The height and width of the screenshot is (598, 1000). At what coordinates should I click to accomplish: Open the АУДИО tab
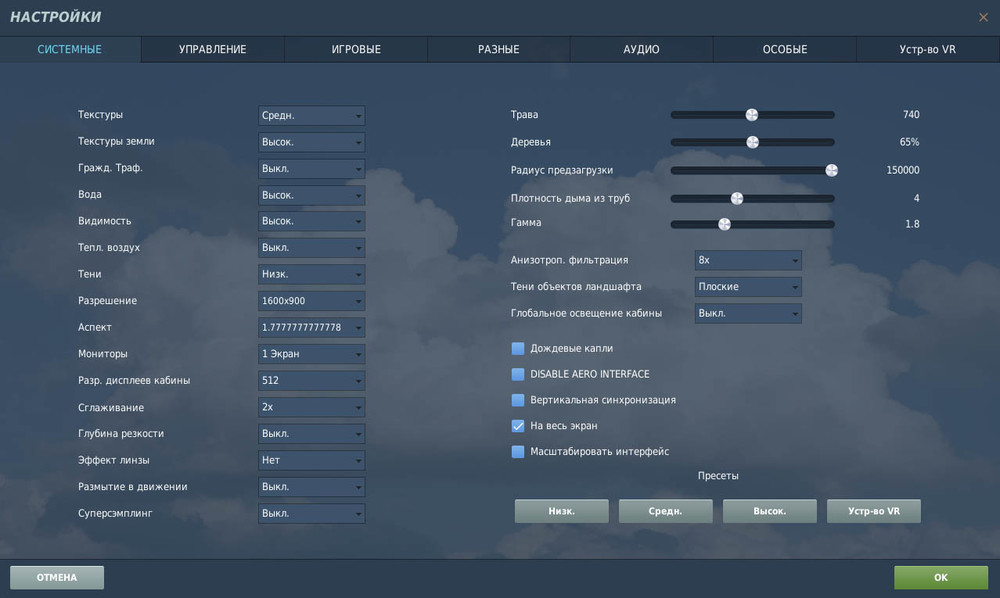point(641,49)
